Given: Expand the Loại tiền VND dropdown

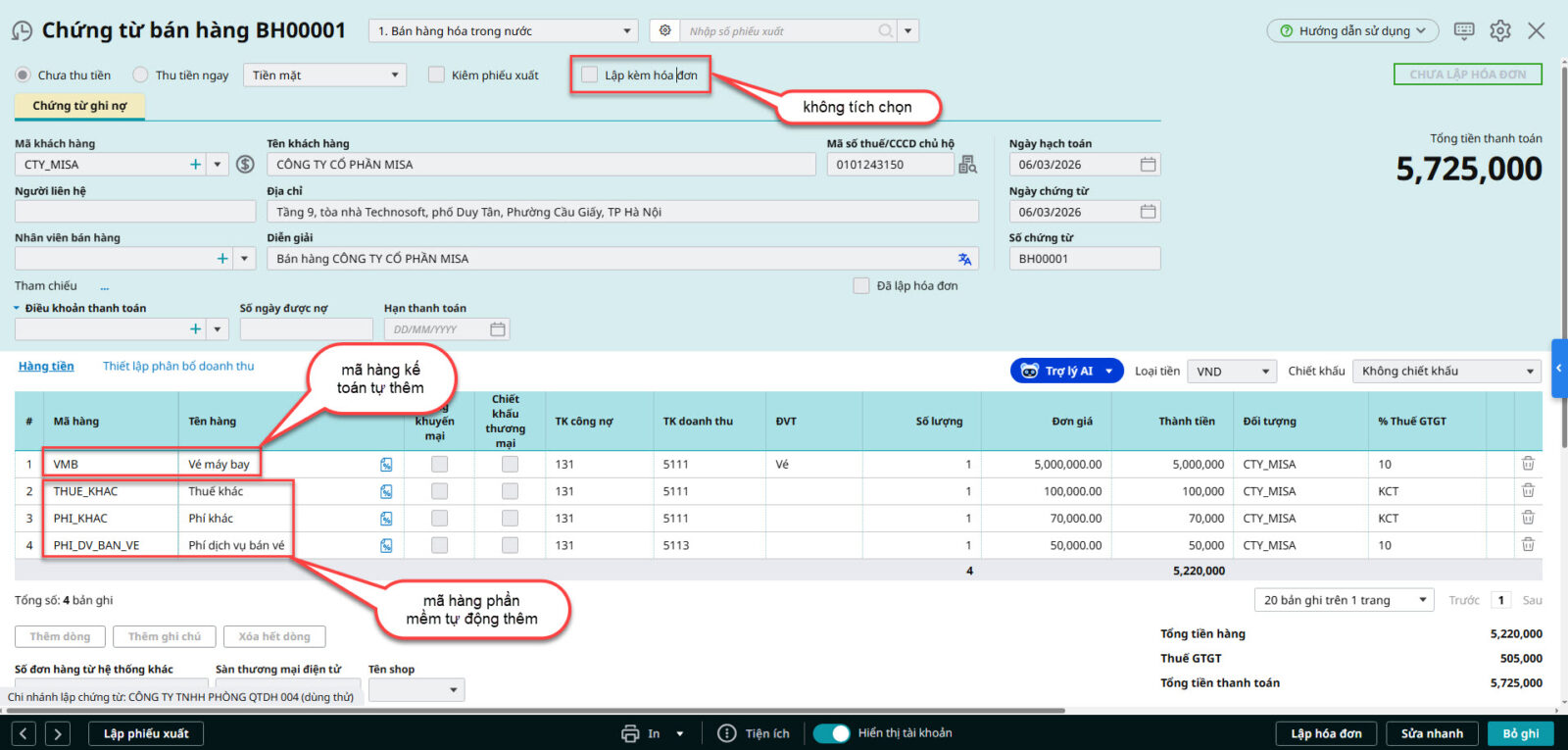Looking at the screenshot, I should coord(1232,372).
